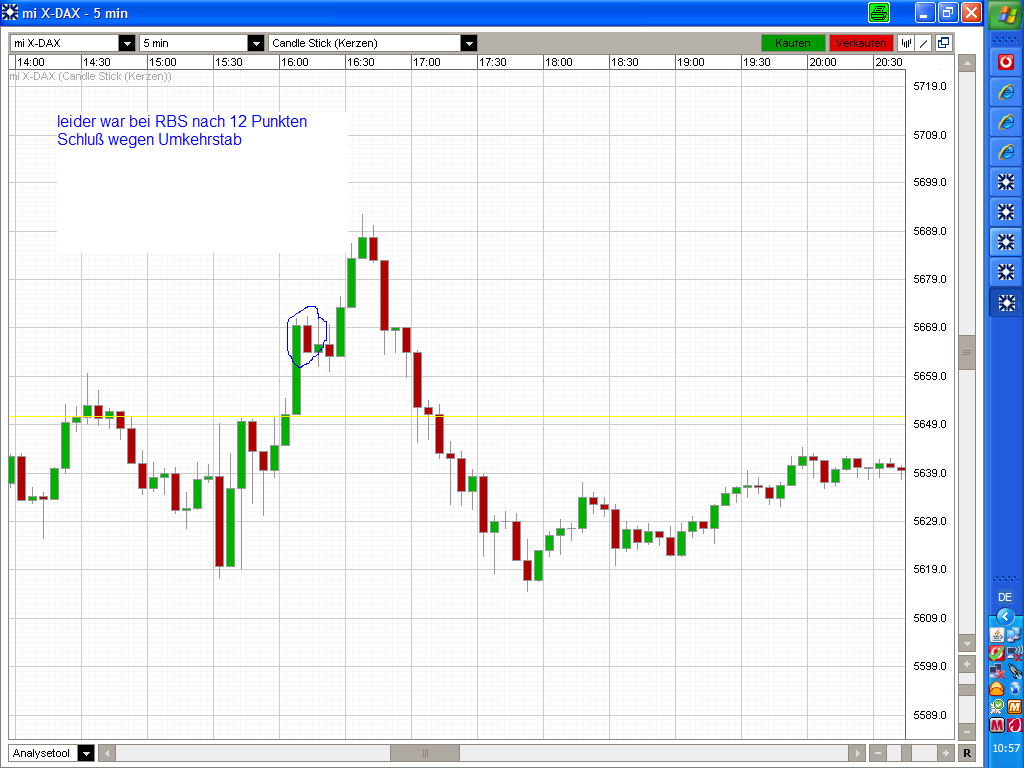This screenshot has height=768, width=1024.
Task: Click the horizontal zoom minus button
Action: [878, 753]
